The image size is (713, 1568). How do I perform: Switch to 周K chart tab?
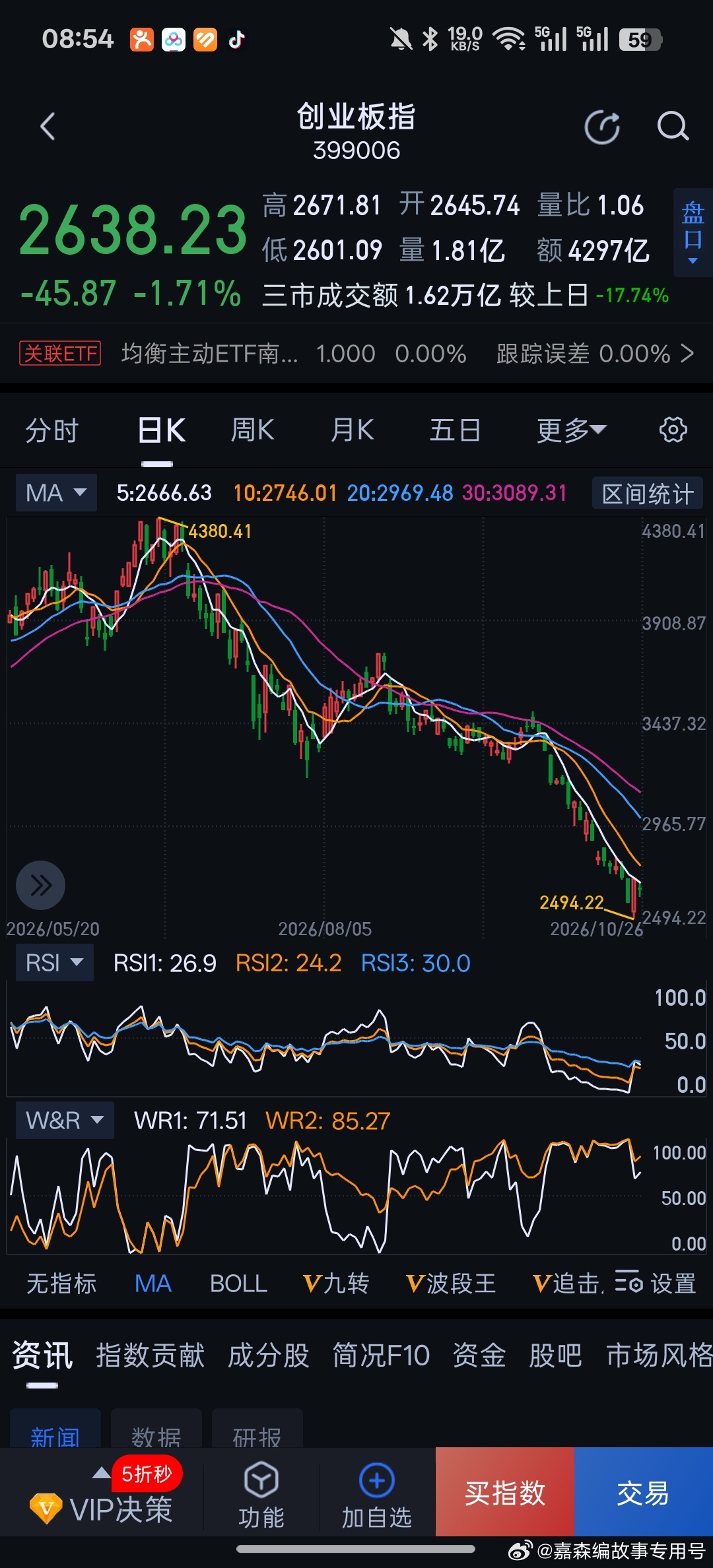pos(252,430)
